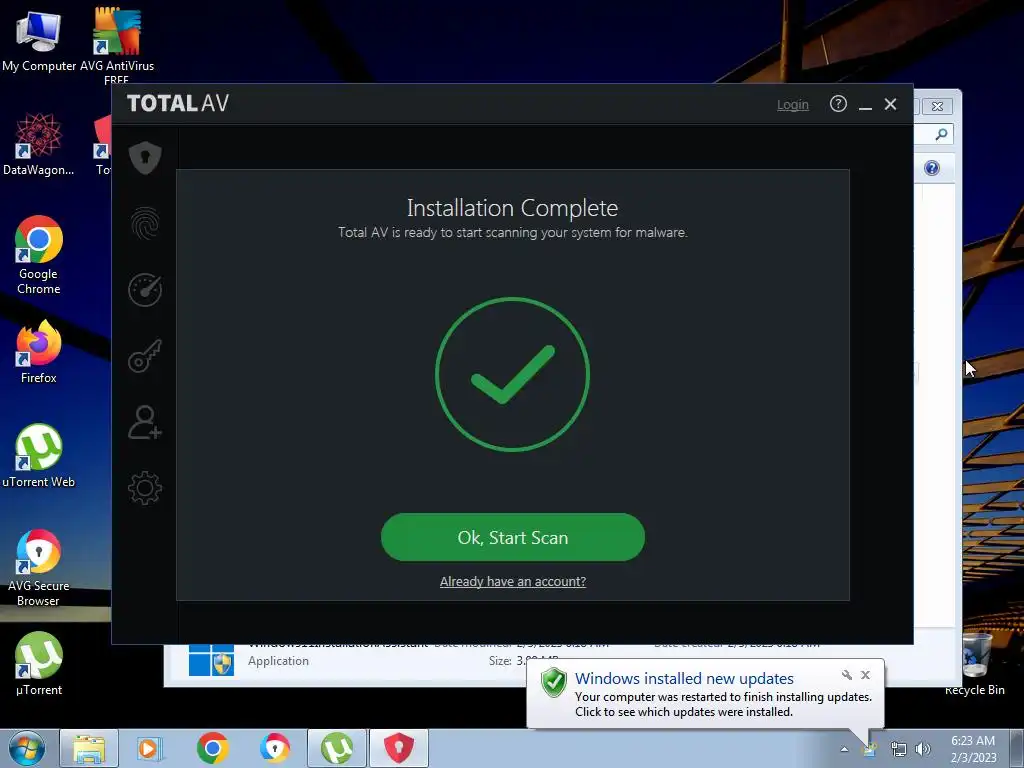Open the Windows Start menu orb
This screenshot has width=1024, height=768.
pos(27,748)
